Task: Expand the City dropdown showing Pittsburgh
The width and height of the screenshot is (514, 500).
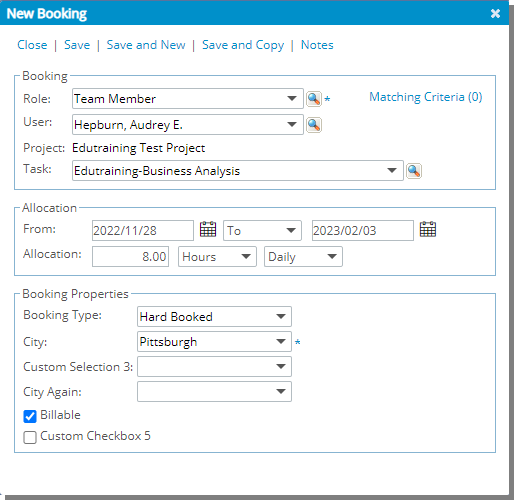Action: (214, 342)
